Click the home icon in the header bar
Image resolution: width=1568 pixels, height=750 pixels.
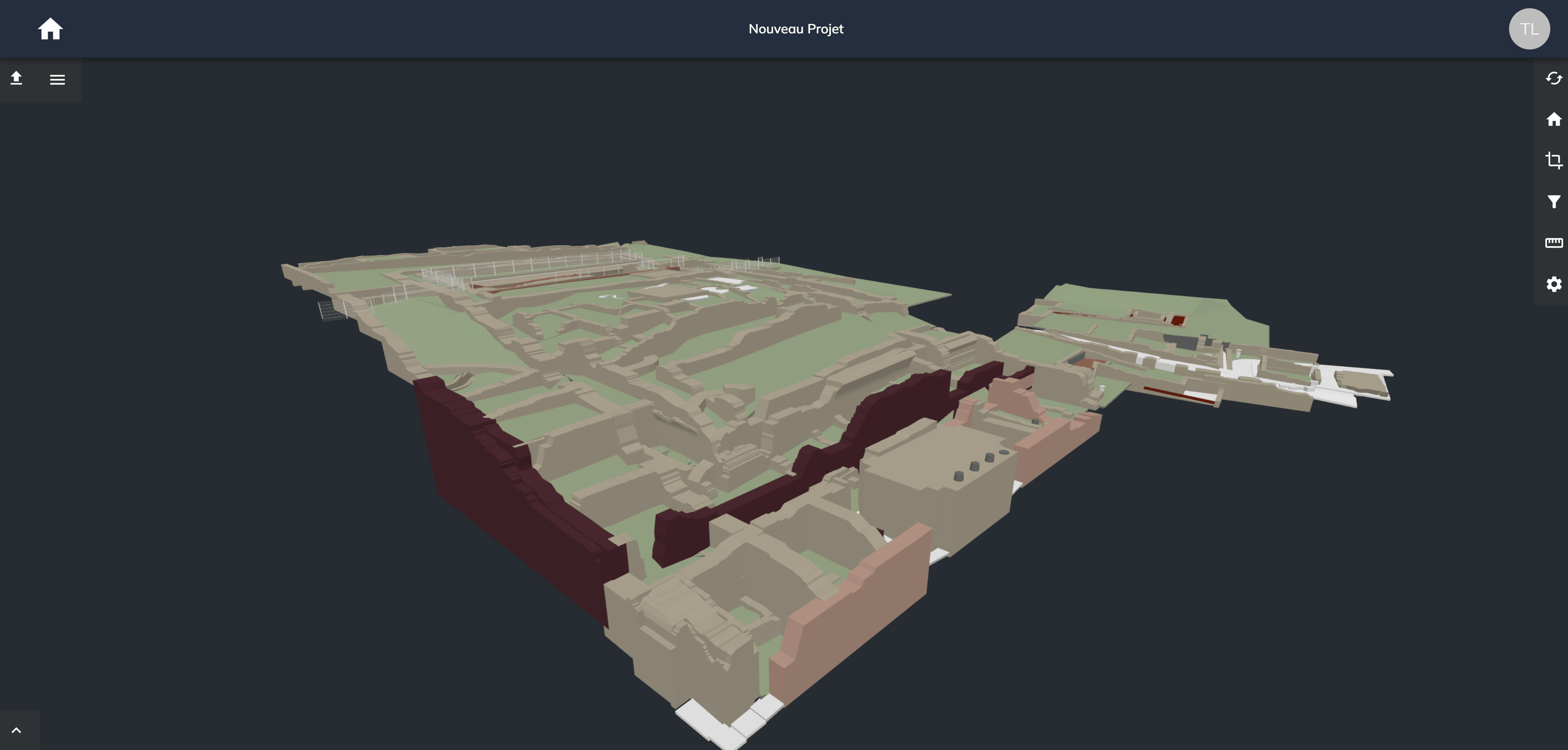click(x=50, y=28)
